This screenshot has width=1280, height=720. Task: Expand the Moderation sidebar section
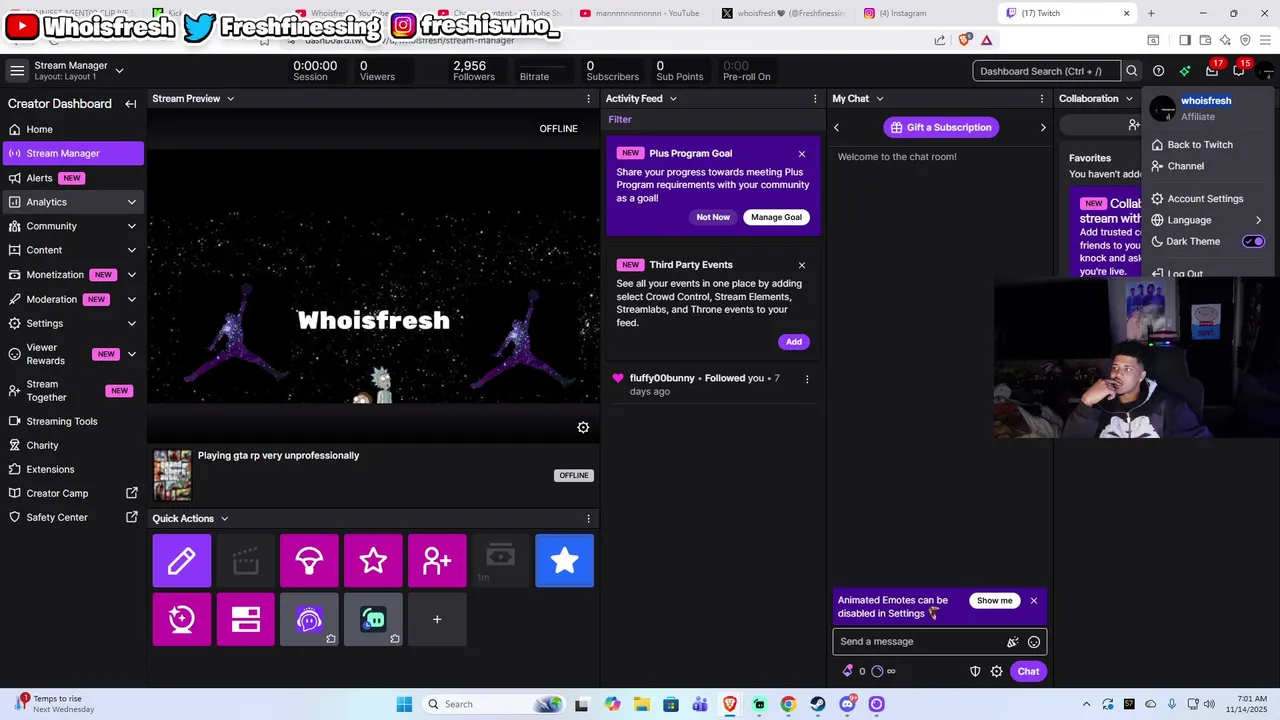click(131, 299)
